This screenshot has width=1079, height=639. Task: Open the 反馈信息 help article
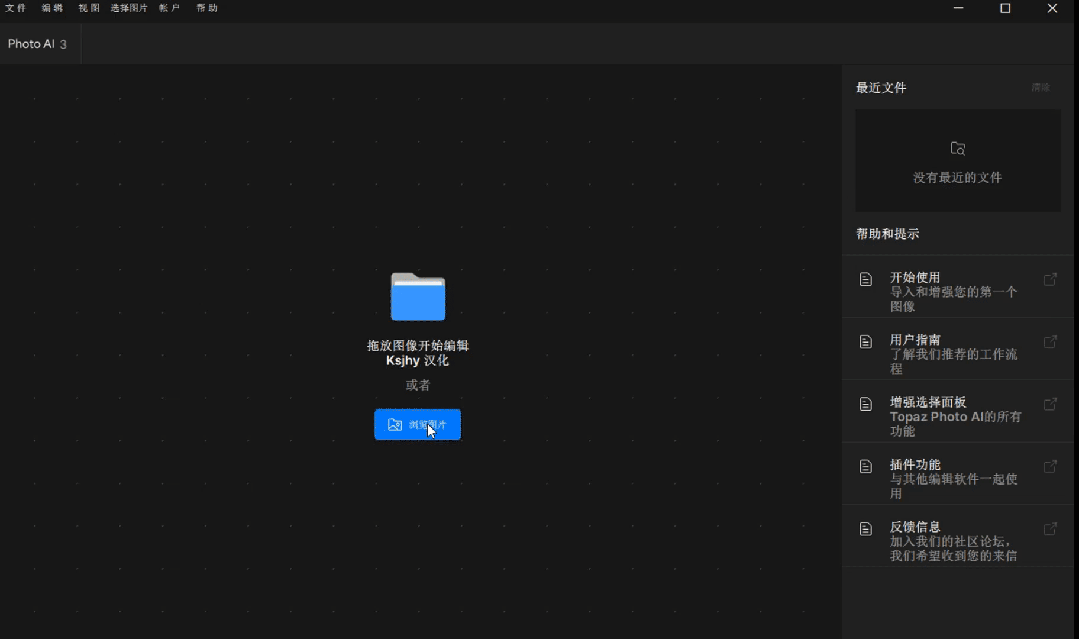958,536
